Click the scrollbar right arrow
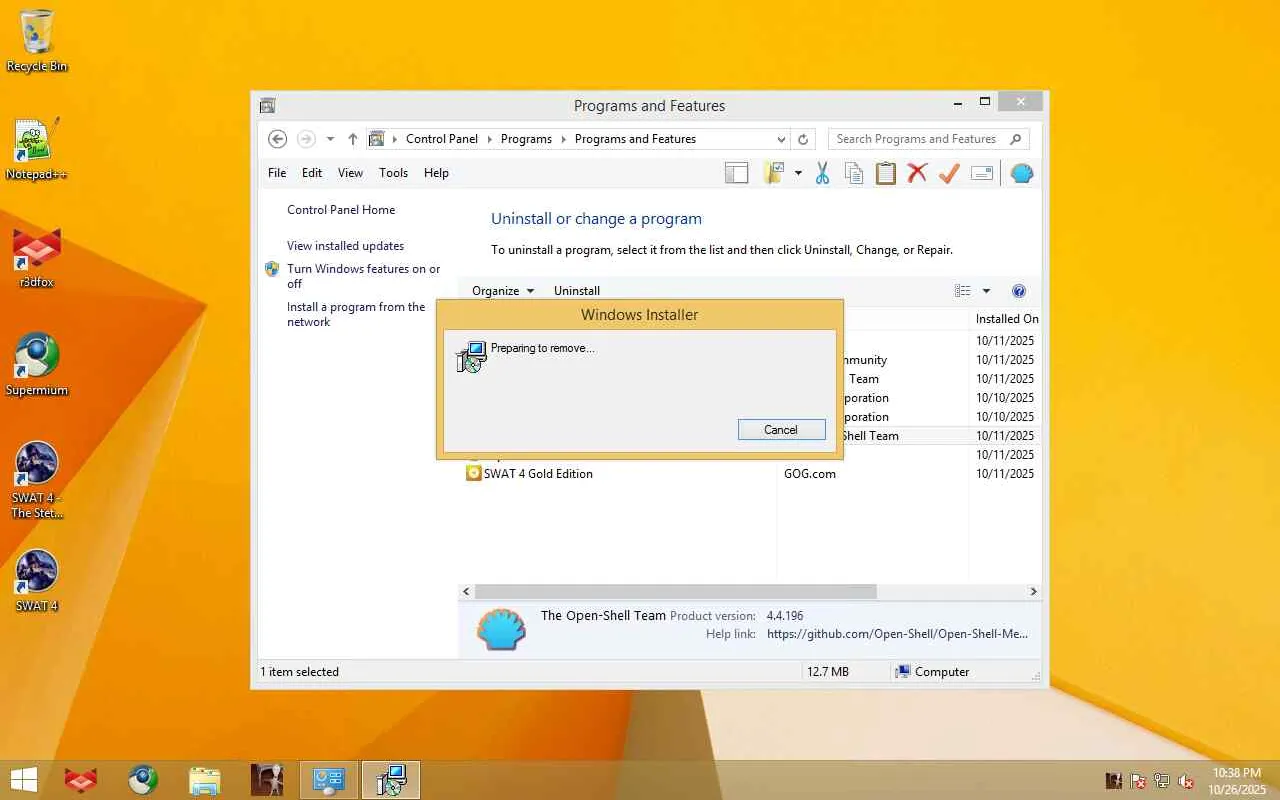The image size is (1280, 800). click(x=1033, y=592)
